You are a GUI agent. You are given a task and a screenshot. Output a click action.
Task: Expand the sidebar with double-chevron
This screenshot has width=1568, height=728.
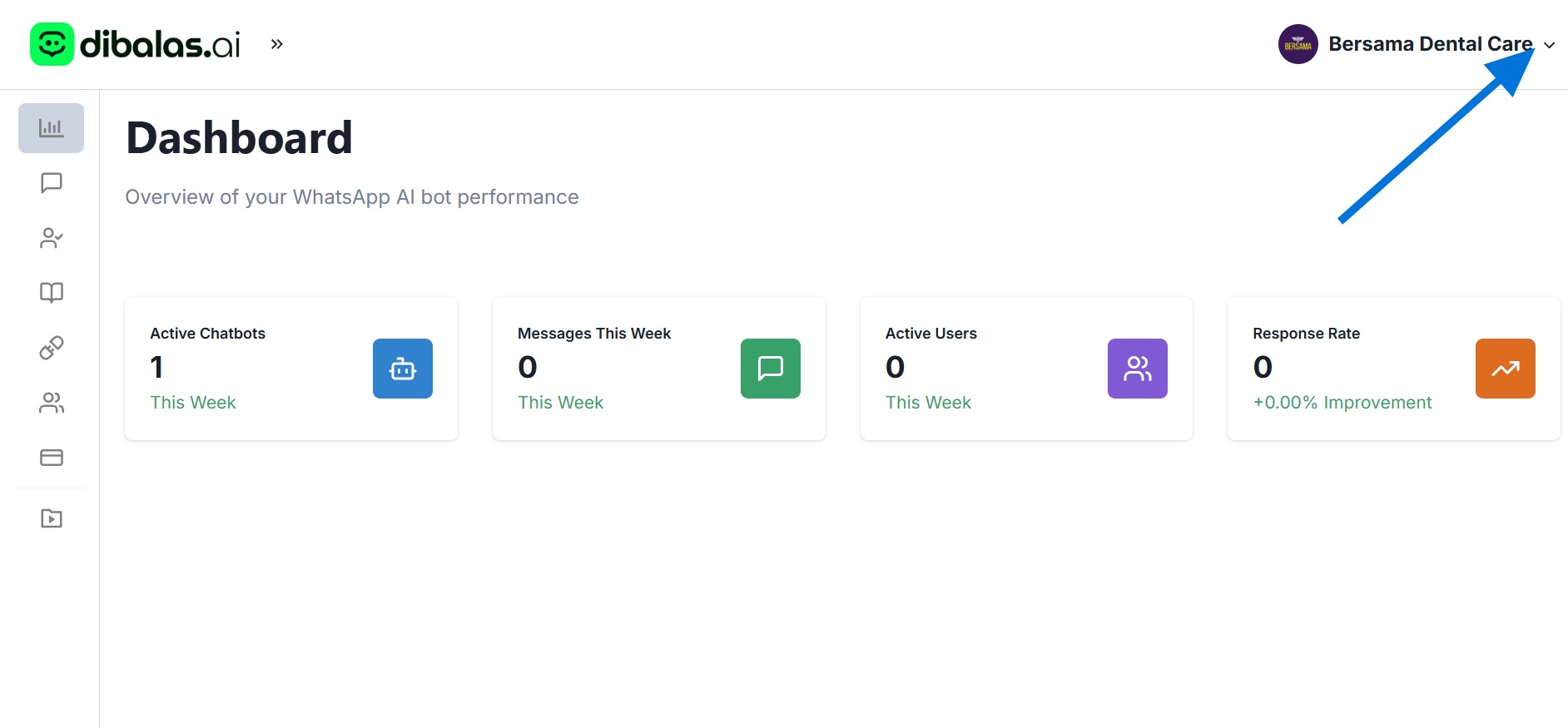click(x=277, y=44)
